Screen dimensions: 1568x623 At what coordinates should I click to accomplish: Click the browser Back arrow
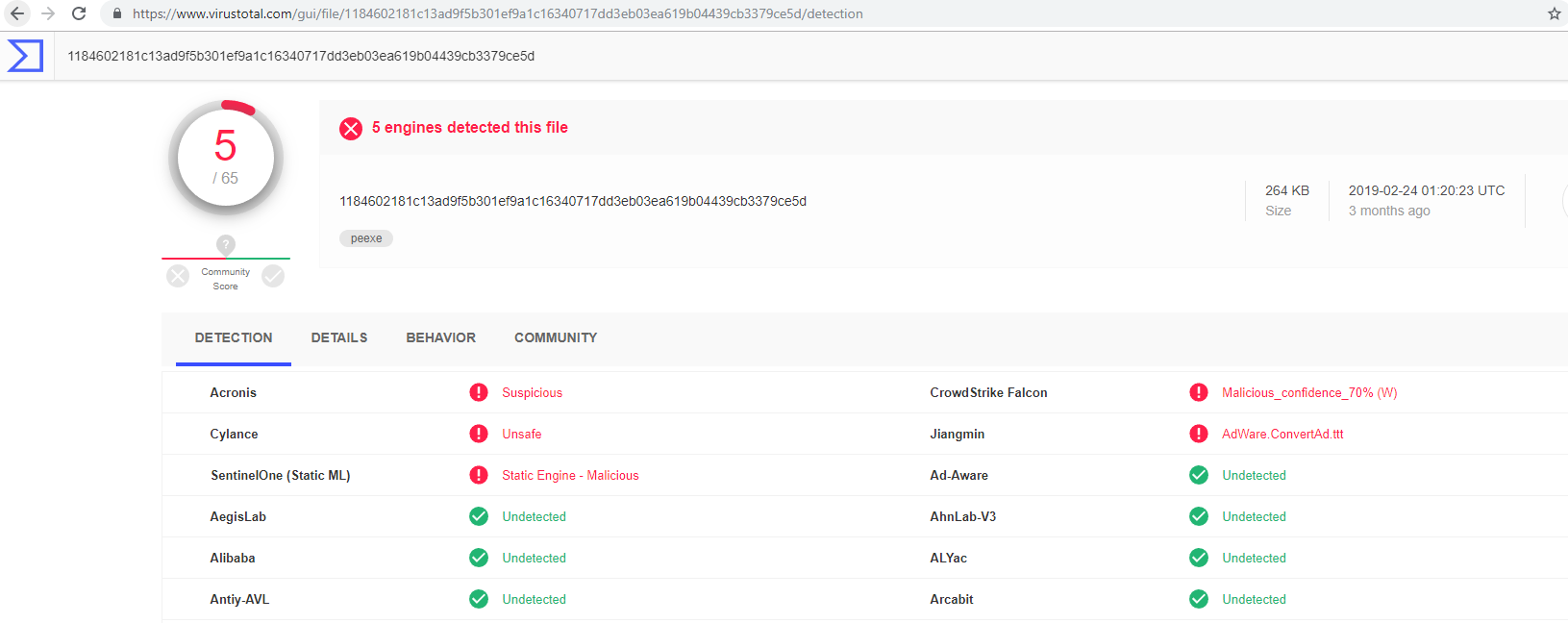tap(17, 13)
